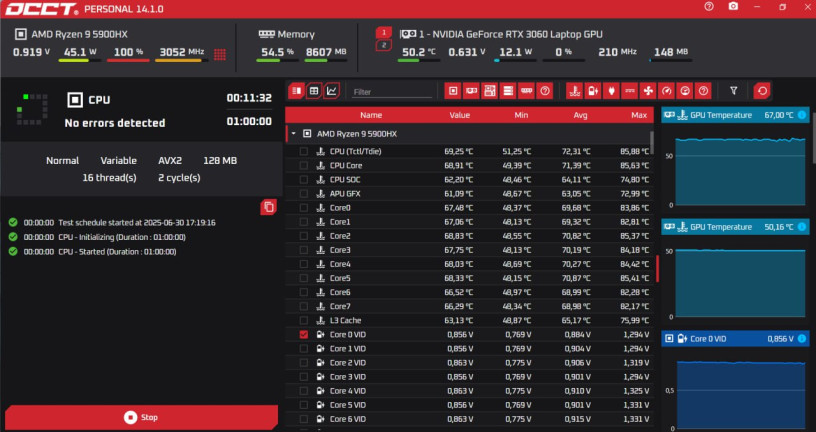Viewport: 816px width, 432px height.
Task: Open info for Core 0 VID graph
Action: (802, 339)
